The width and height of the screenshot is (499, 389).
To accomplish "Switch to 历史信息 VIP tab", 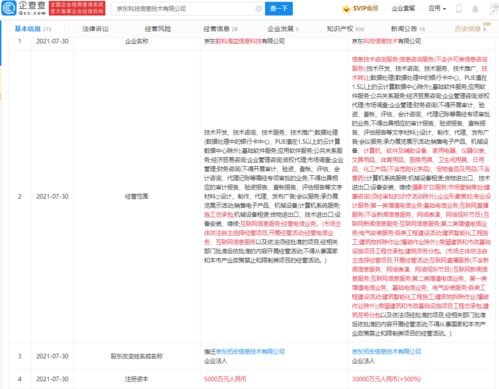I will coord(472,28).
